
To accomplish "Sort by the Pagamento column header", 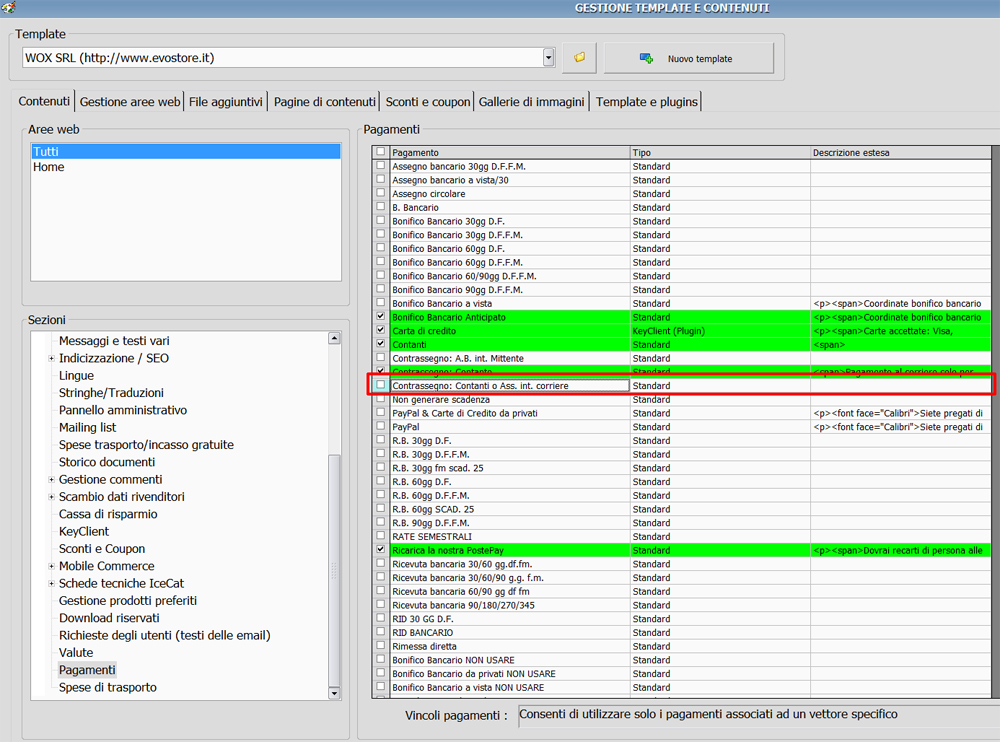I will tap(510, 152).
